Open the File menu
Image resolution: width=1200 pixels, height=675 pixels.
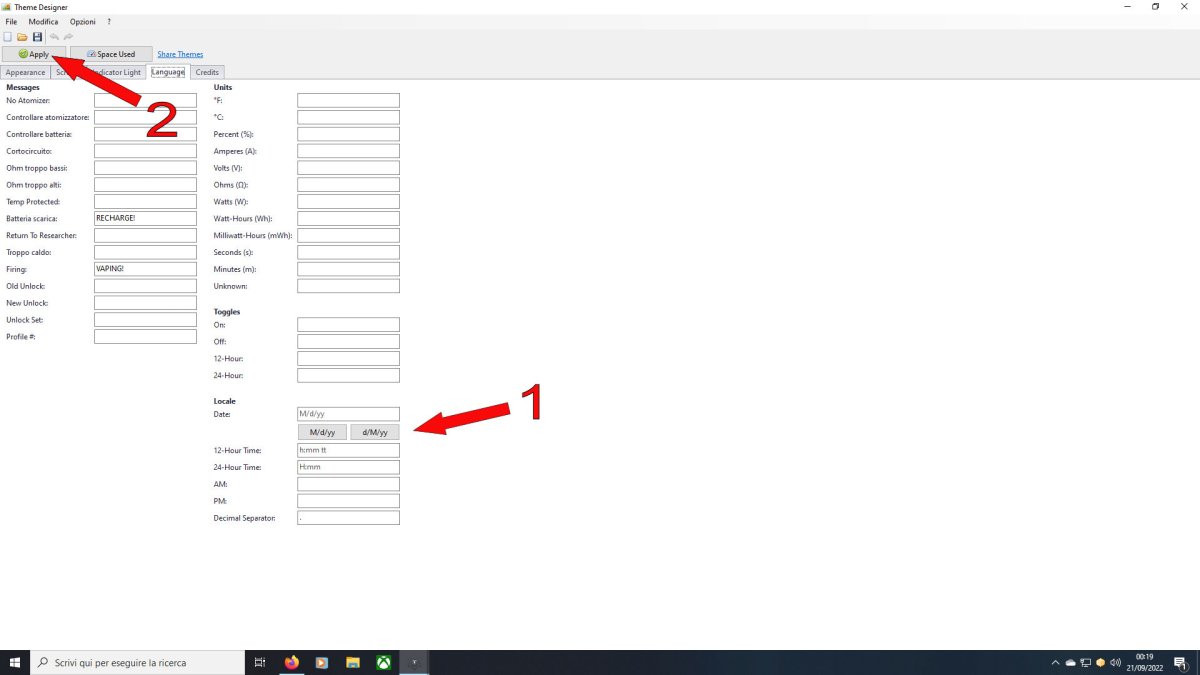(11, 21)
